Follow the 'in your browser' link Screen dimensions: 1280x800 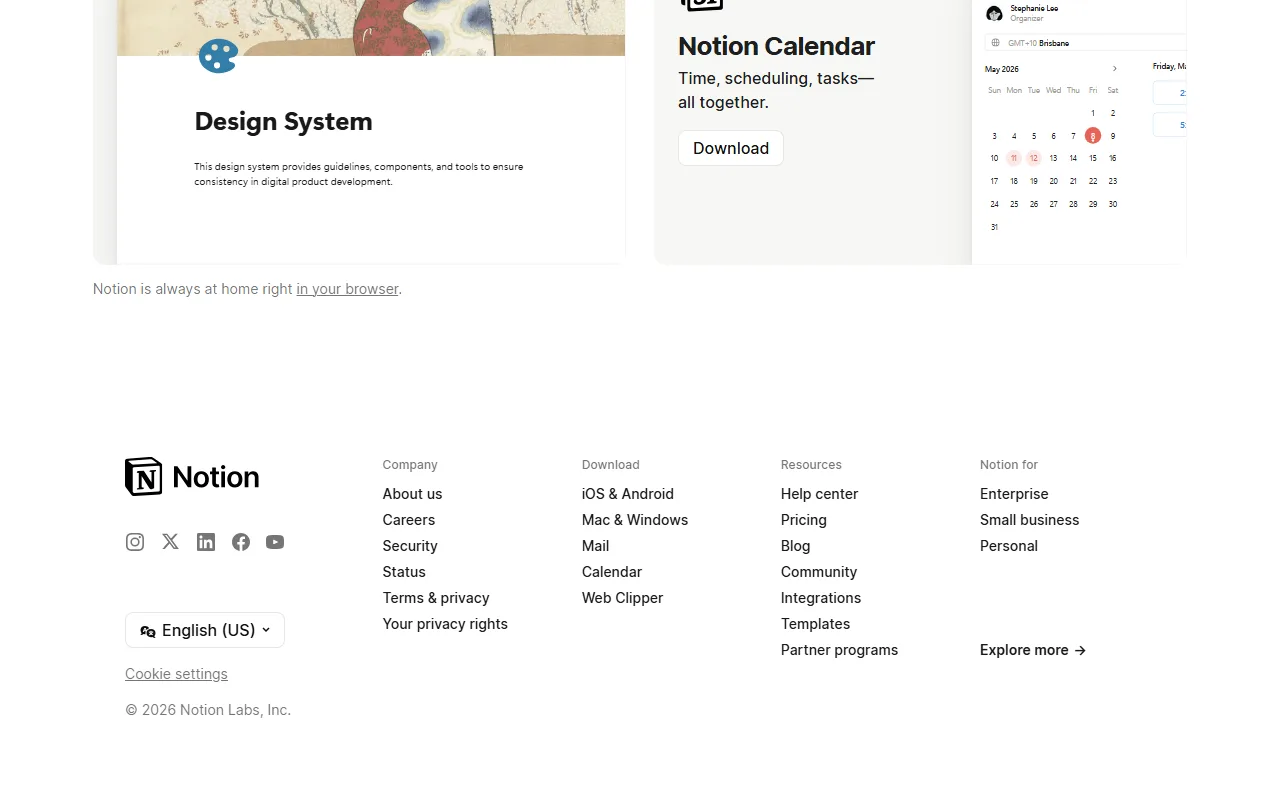pyautogui.click(x=347, y=289)
